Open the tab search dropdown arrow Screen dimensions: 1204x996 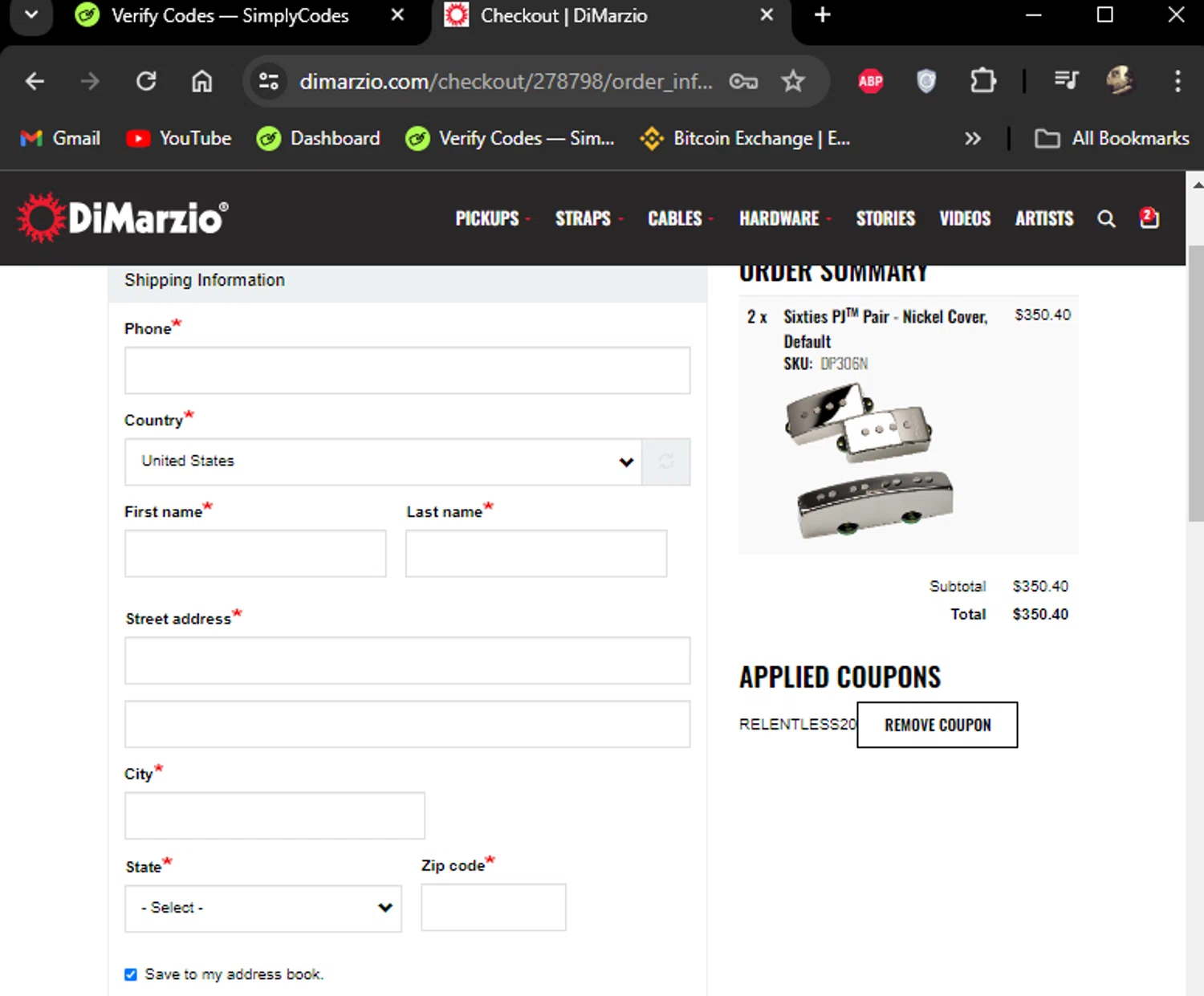click(31, 15)
